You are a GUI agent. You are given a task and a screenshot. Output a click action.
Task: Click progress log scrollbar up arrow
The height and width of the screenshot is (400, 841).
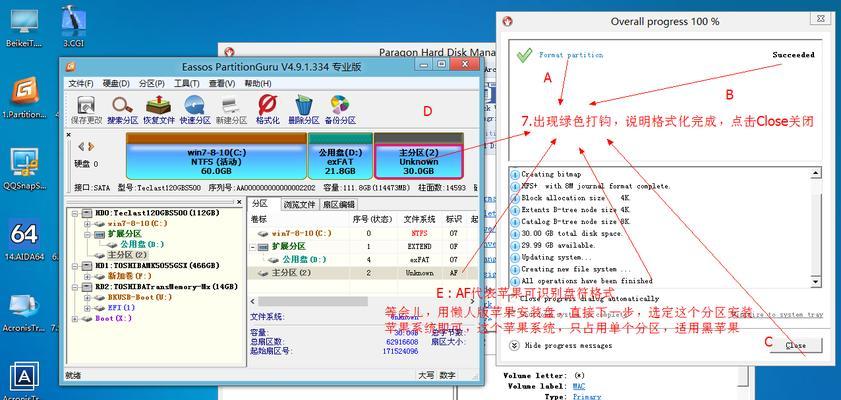click(x=815, y=173)
